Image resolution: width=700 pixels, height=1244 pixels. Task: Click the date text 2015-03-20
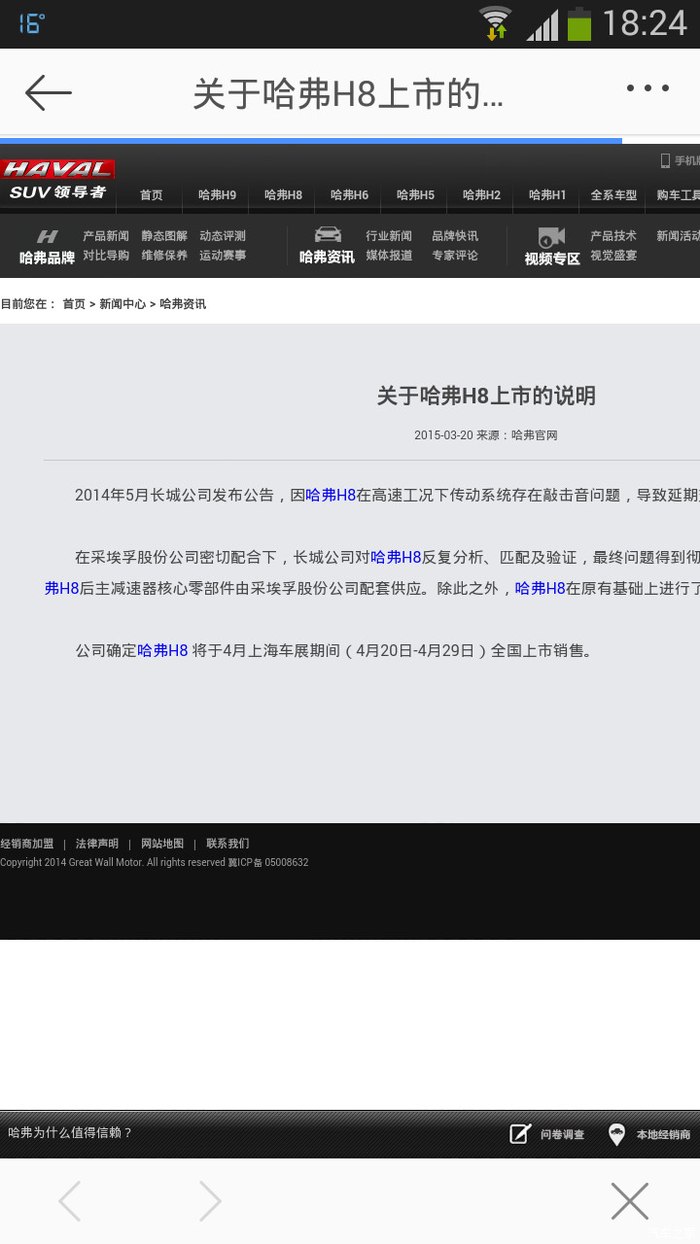click(x=443, y=435)
